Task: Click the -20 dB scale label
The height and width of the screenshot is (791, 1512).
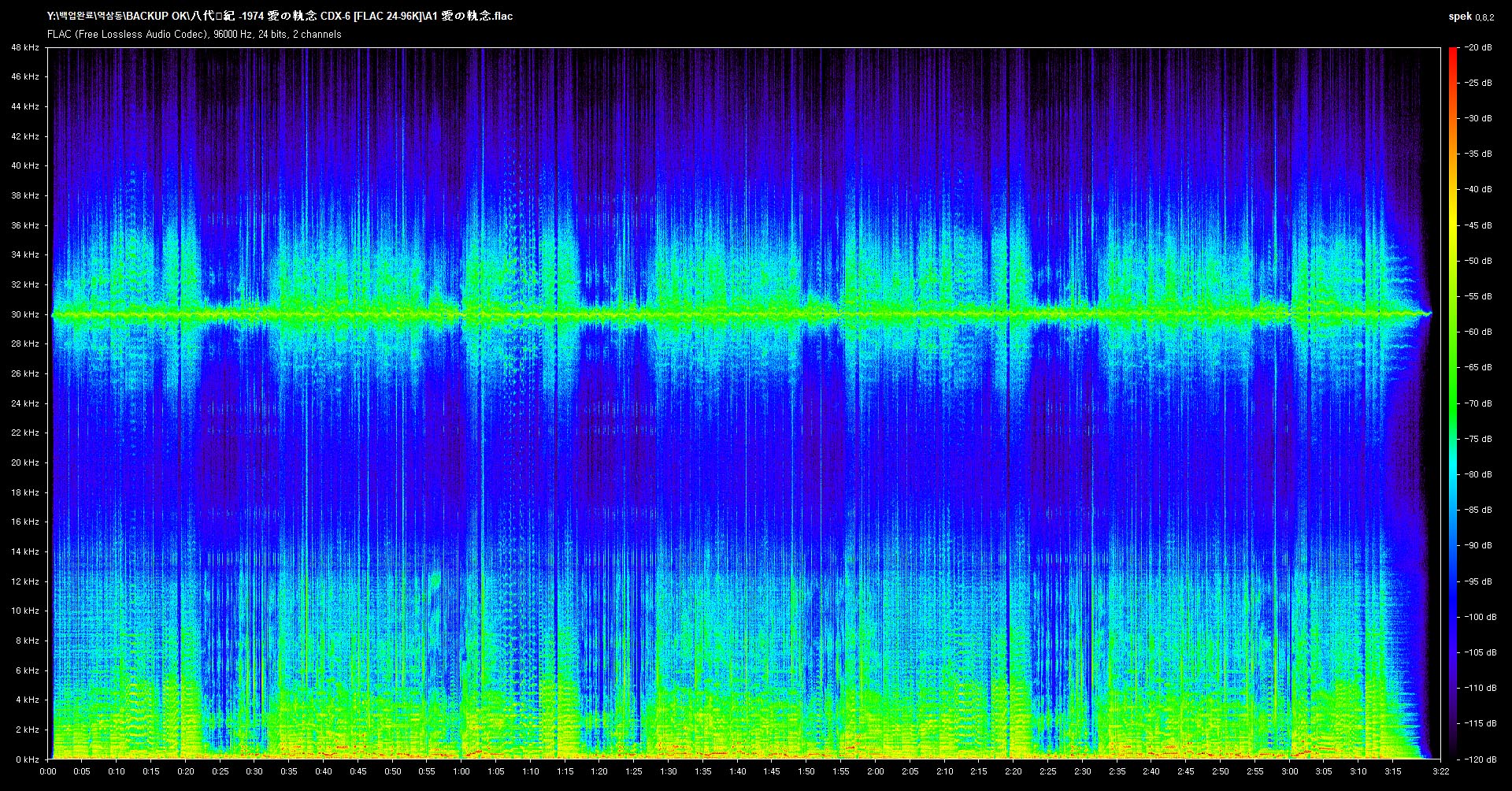Action: pyautogui.click(x=1478, y=47)
